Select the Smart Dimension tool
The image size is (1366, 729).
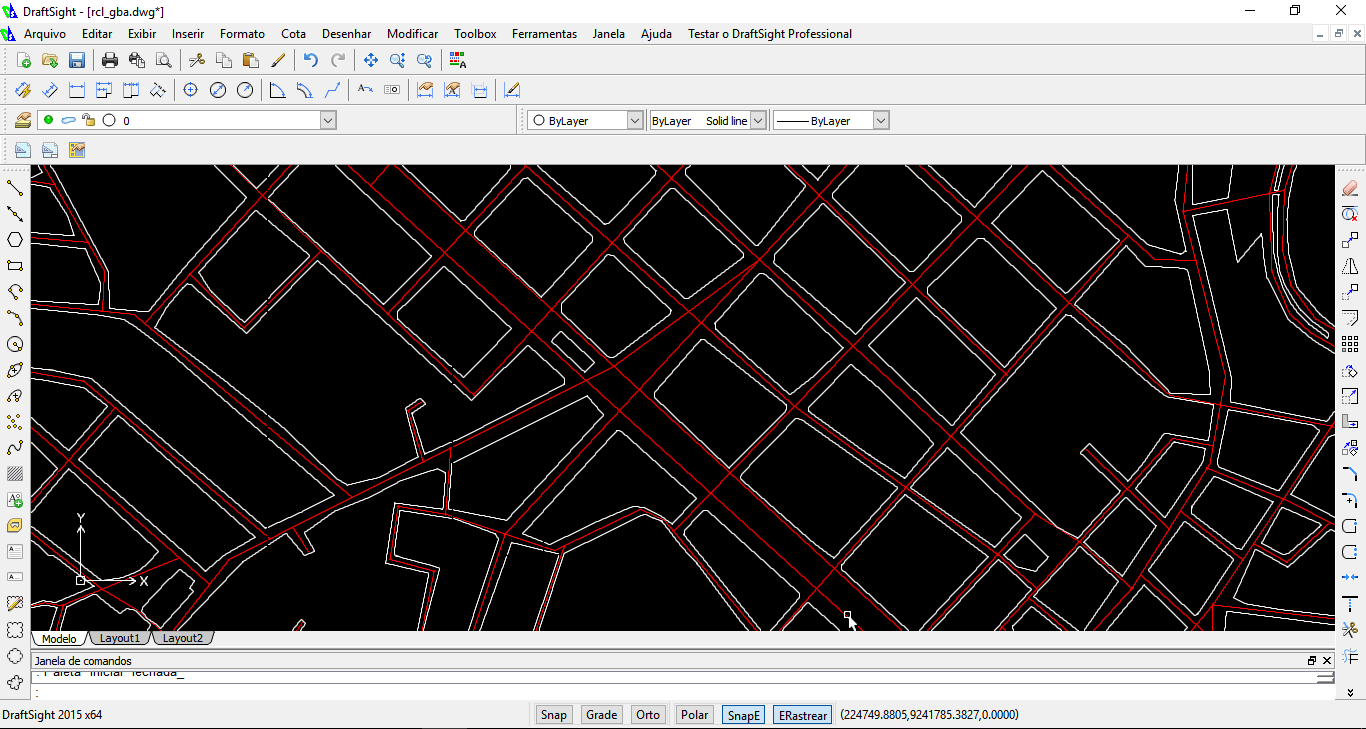coord(22,90)
